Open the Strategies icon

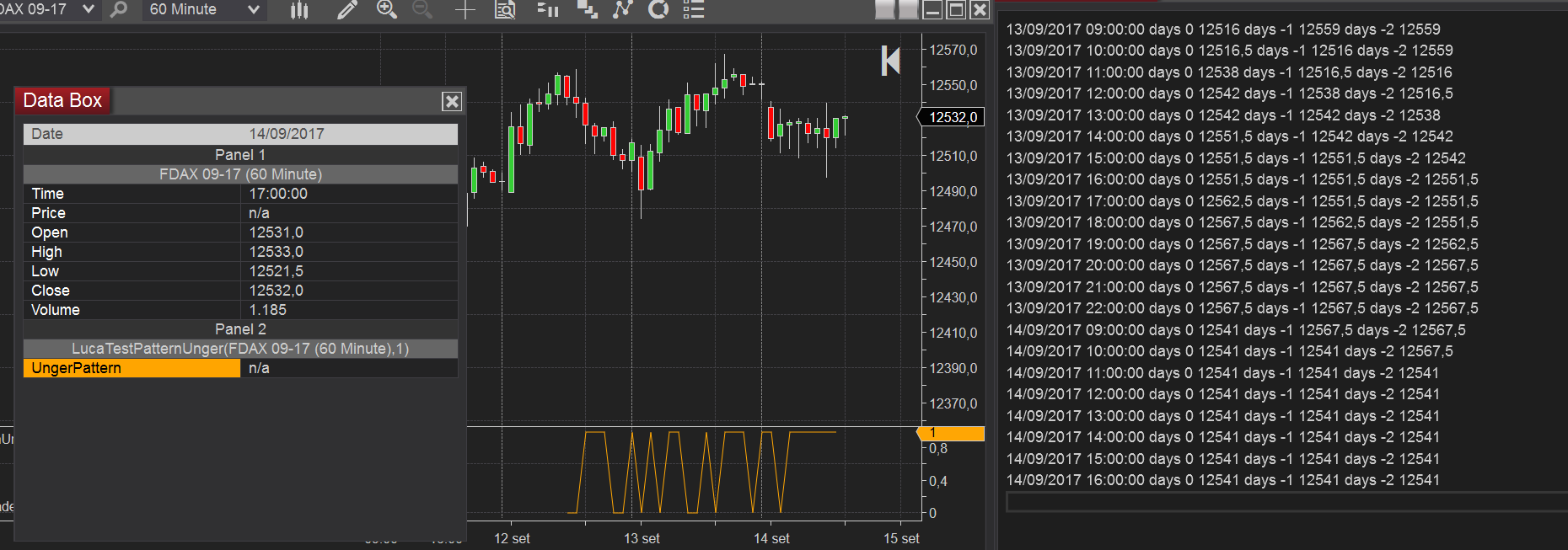click(658, 9)
